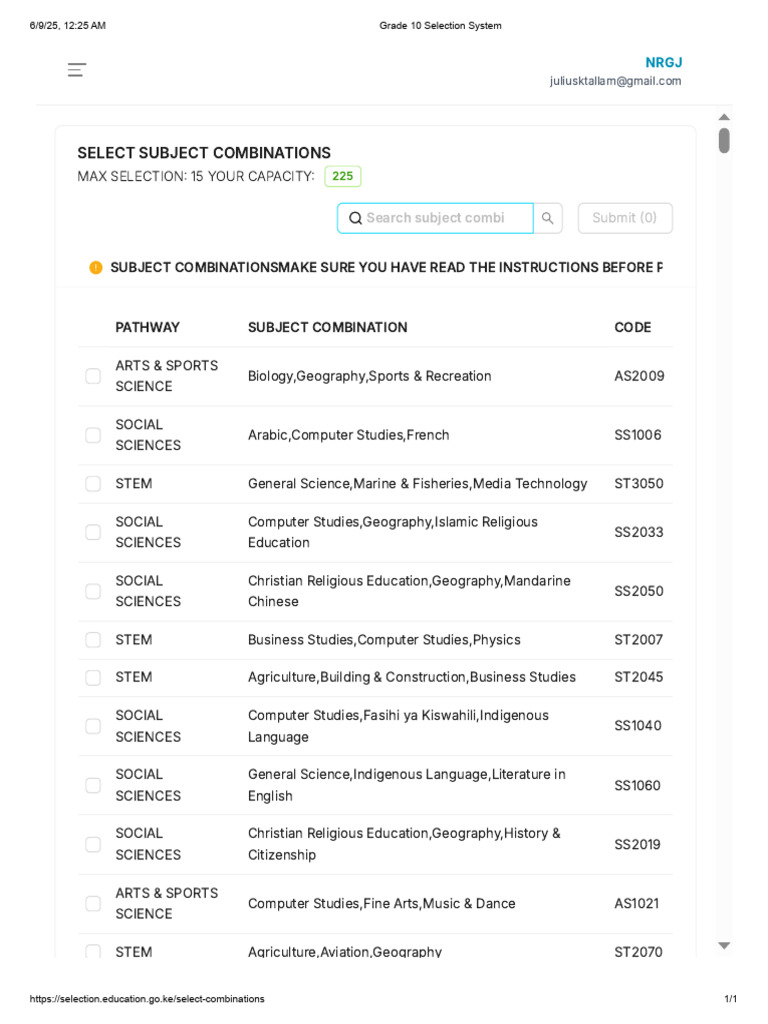The width and height of the screenshot is (768, 1024).
Task: Check the SS1060 Literature in English checkbox
Action: 93,785
